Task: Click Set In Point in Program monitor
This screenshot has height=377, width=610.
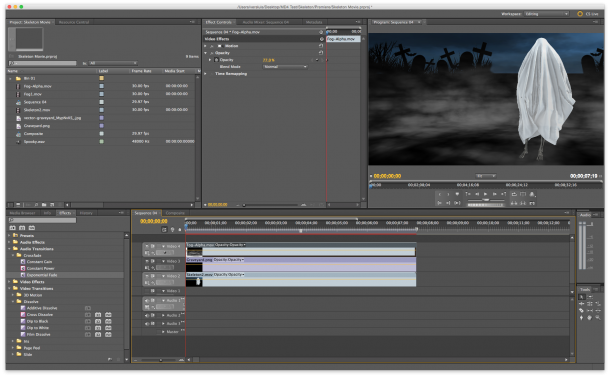Action: point(440,194)
